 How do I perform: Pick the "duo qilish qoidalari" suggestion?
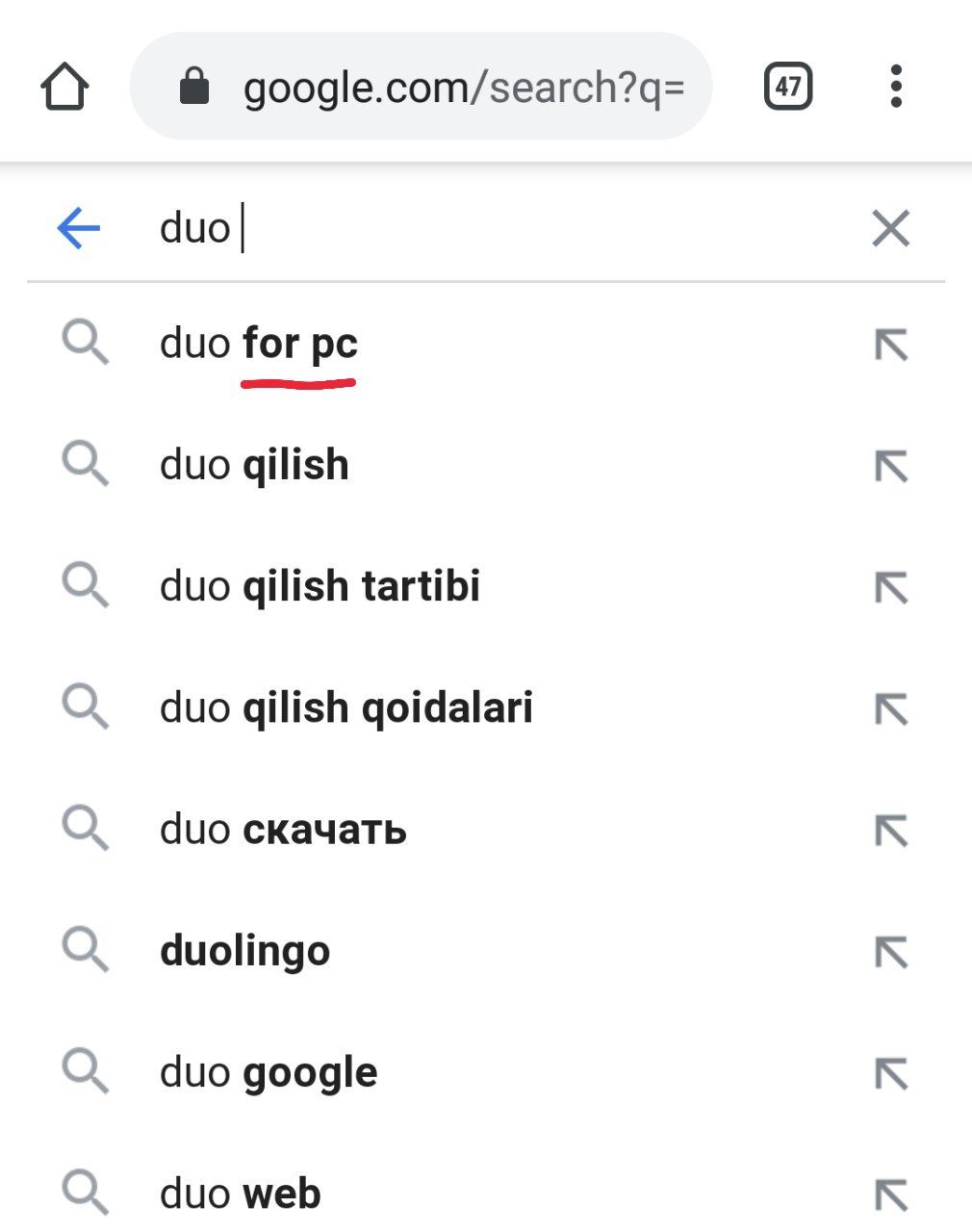(x=346, y=708)
